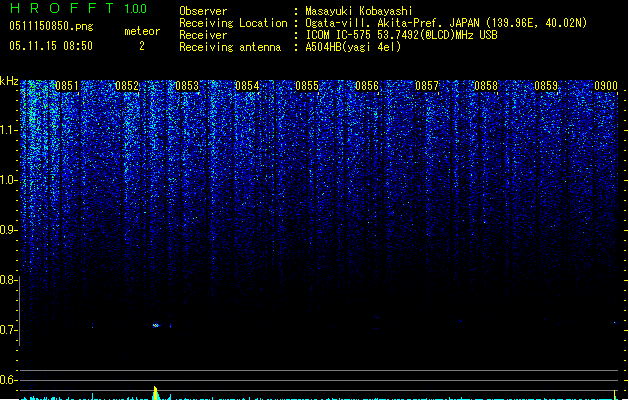Select the ICOM IC-575 receiver text
This screenshot has height=400, width=629.
click(401, 35)
